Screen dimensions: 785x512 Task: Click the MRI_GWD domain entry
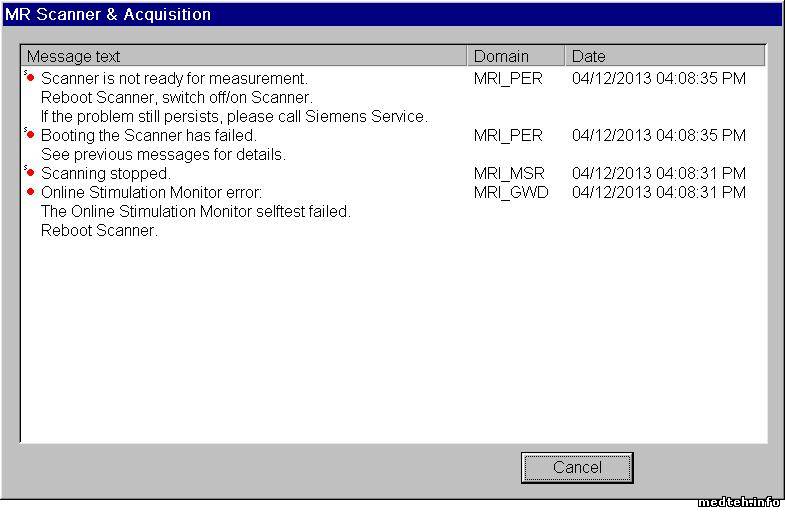click(x=511, y=192)
